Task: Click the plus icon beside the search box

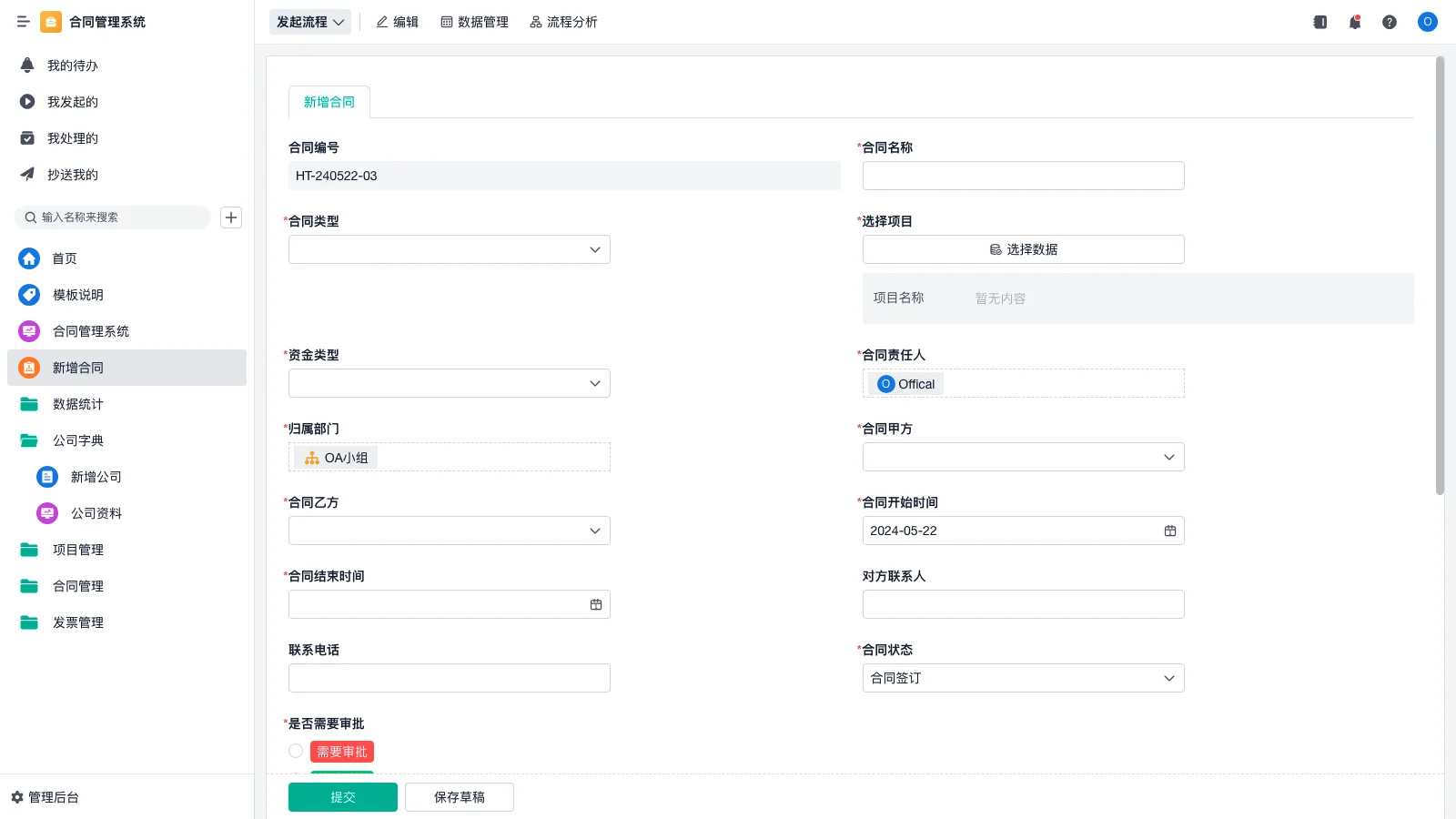Action: tap(231, 217)
